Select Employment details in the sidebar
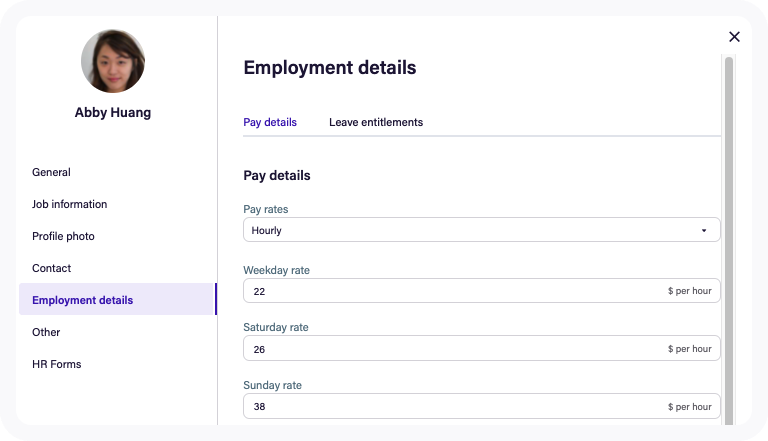The image size is (768, 441). 82,300
